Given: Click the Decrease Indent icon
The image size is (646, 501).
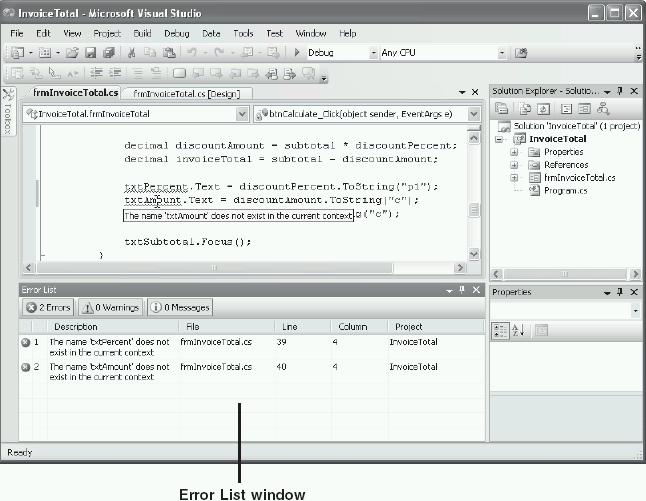Looking at the screenshot, I should coord(96,73).
